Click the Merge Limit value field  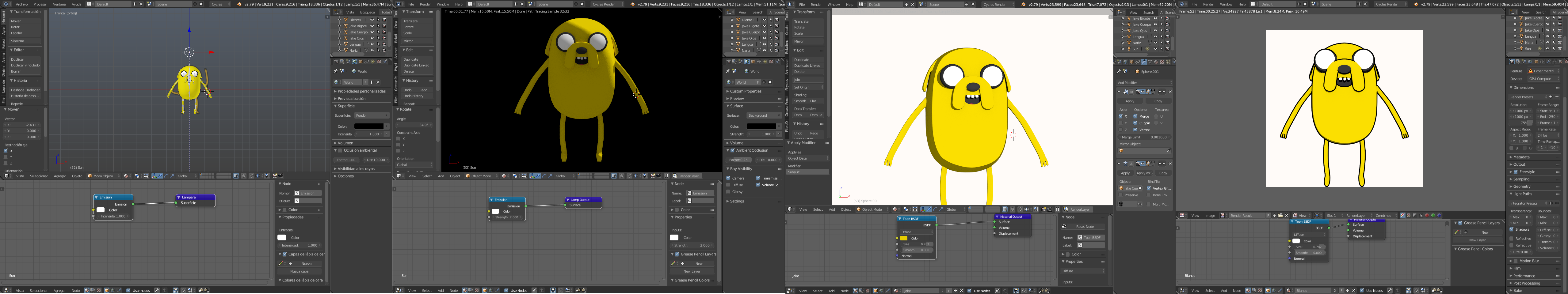[1144, 137]
